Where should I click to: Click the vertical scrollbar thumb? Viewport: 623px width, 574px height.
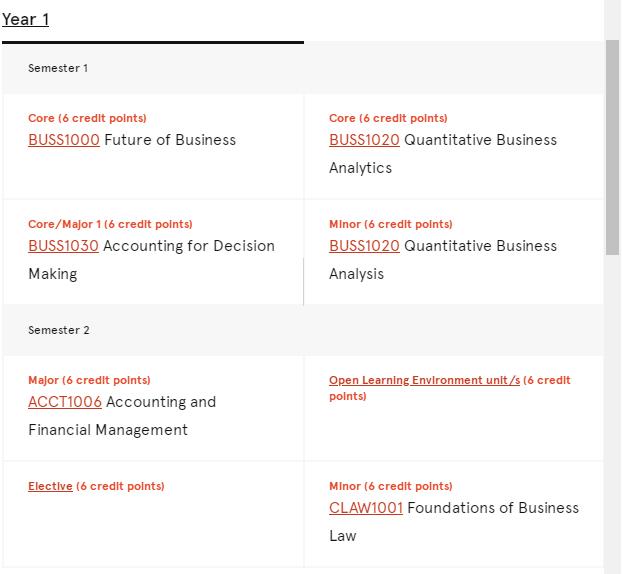coord(612,147)
